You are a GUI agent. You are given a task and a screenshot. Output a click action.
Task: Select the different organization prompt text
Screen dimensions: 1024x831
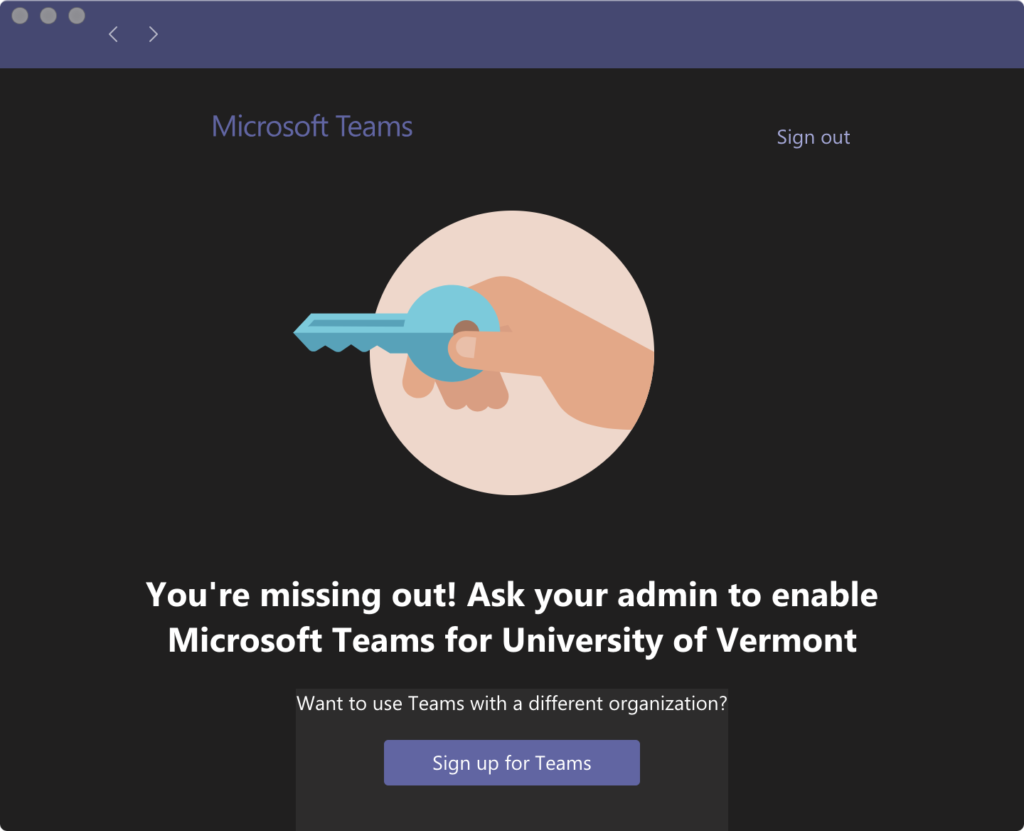pos(511,703)
